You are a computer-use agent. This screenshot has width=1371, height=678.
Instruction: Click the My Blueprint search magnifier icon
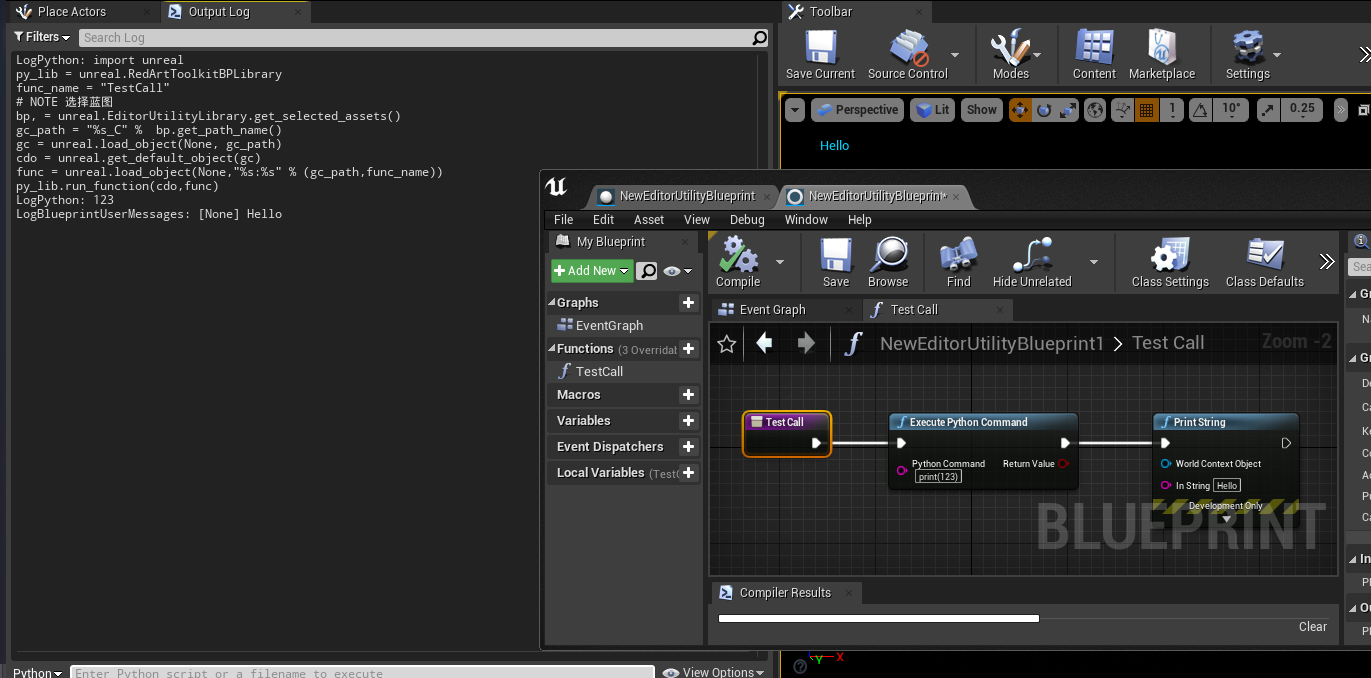647,271
